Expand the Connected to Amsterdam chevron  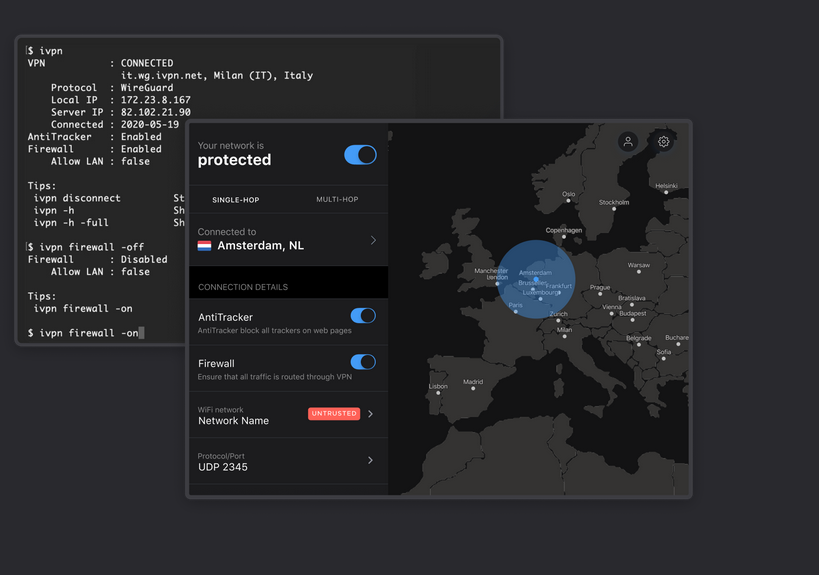point(373,240)
